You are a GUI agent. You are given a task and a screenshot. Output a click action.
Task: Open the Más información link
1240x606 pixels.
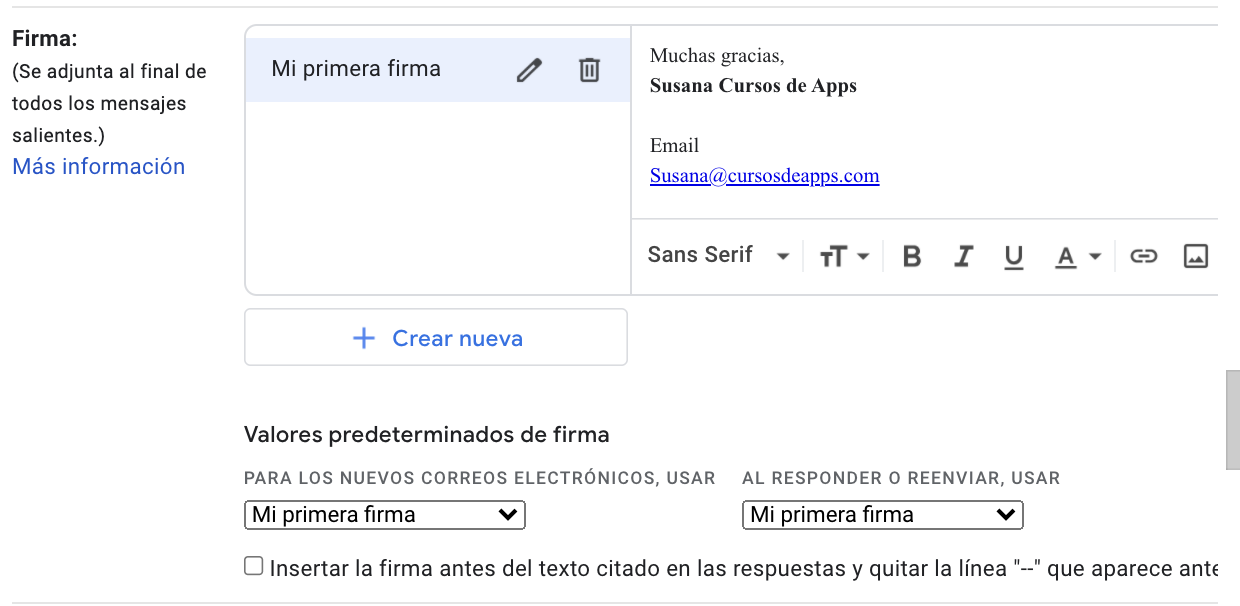click(99, 167)
